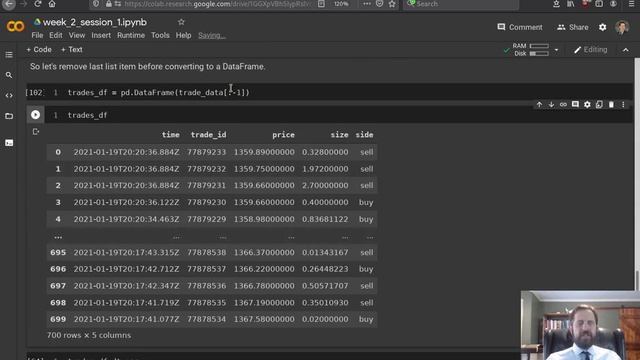This screenshot has width=640, height=360.
Task: Delete the cell with trash icon
Action: [611, 105]
